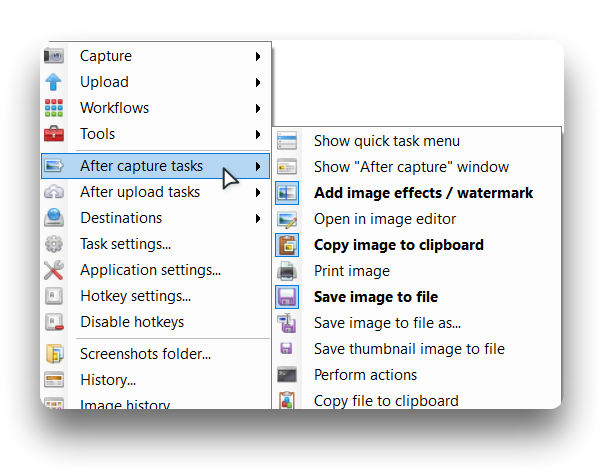This screenshot has height=474, width=604.
Task: Expand the After upload tasks arrow
Action: [x=258, y=192]
